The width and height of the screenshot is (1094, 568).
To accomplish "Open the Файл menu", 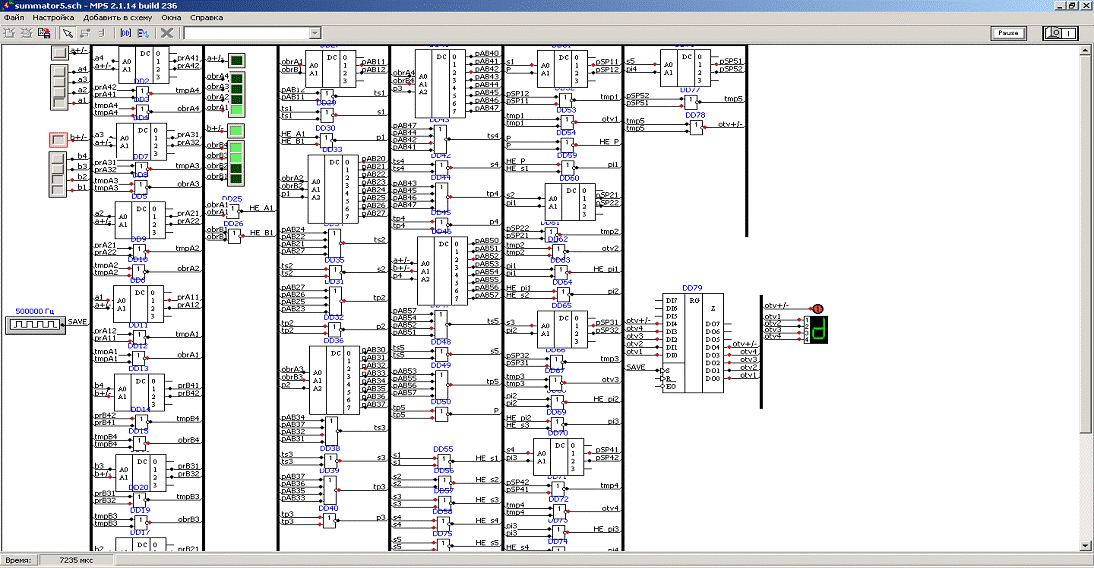I will (12, 18).
